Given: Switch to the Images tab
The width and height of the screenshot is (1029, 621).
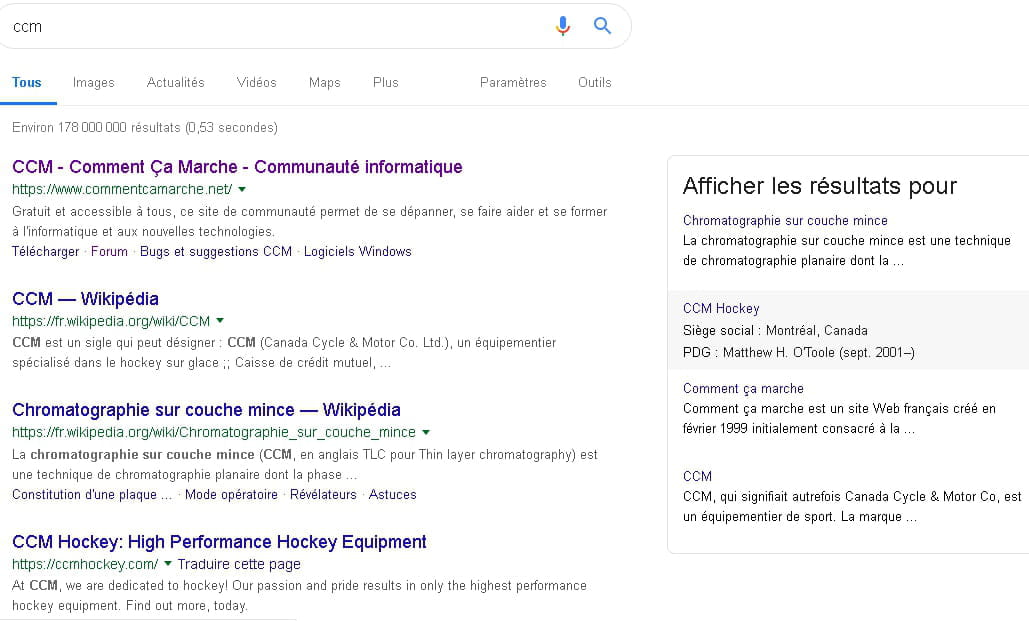Looking at the screenshot, I should point(94,82).
